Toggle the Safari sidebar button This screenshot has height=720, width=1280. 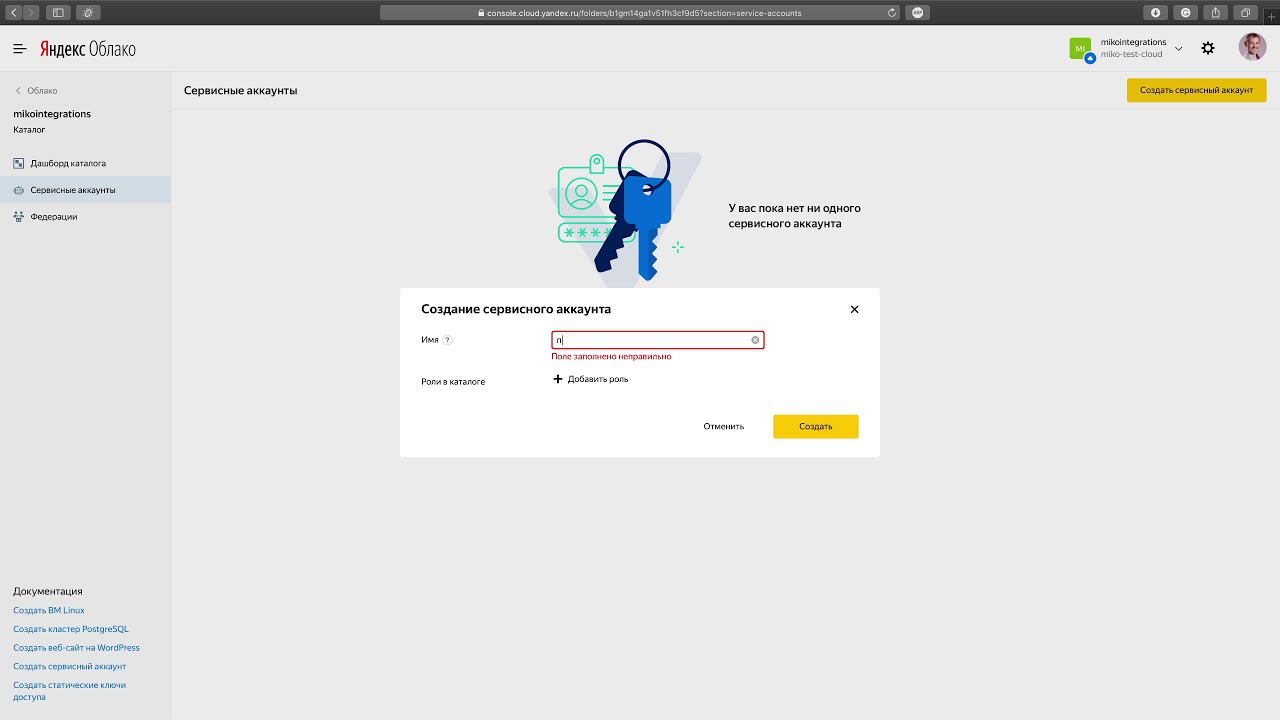58,12
